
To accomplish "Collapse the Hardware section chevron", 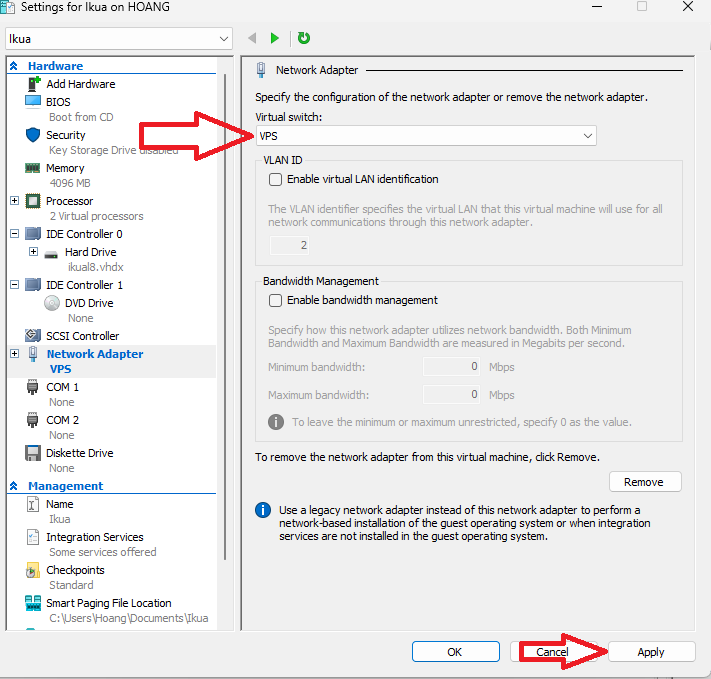I will click(x=14, y=66).
